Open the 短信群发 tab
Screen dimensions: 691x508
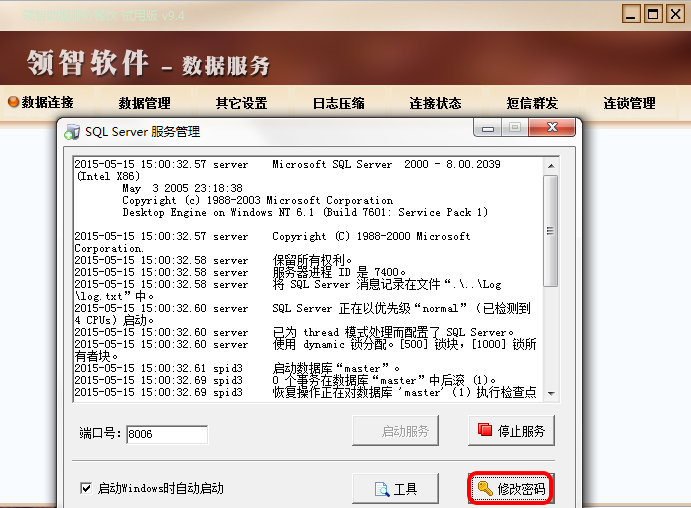coord(532,104)
